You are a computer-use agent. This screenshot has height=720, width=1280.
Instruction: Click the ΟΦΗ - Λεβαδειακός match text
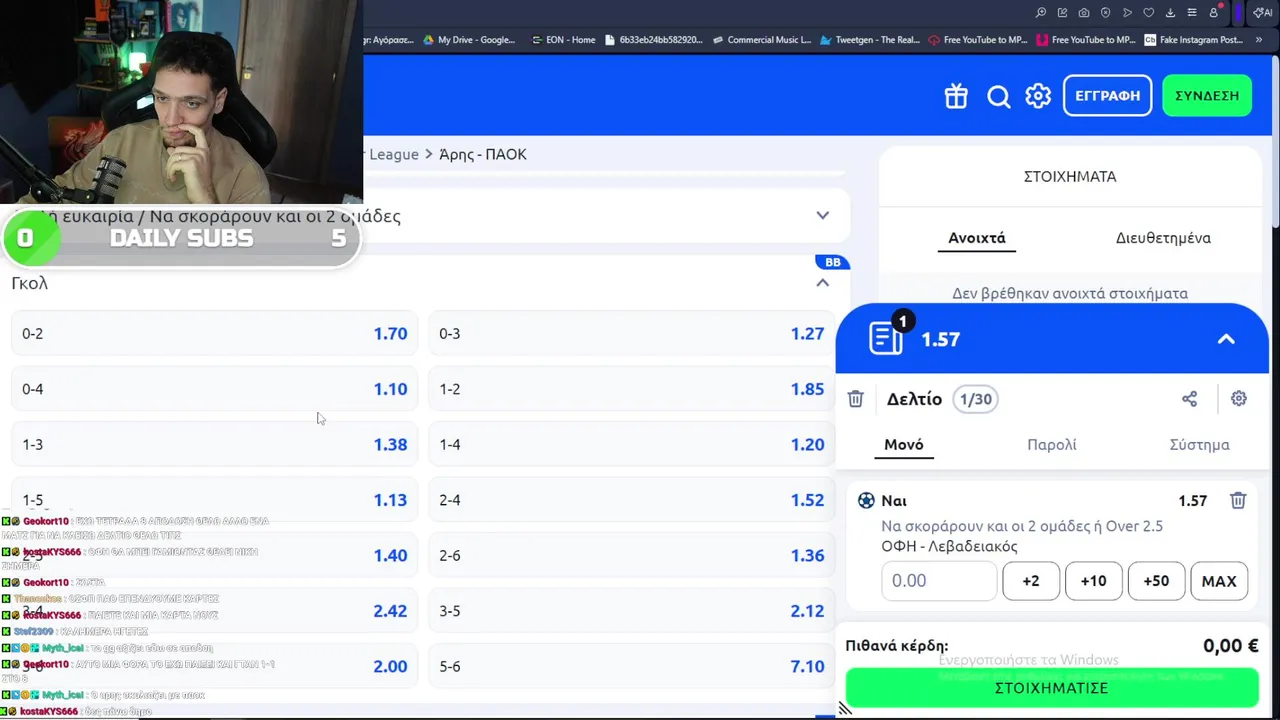[949, 547]
